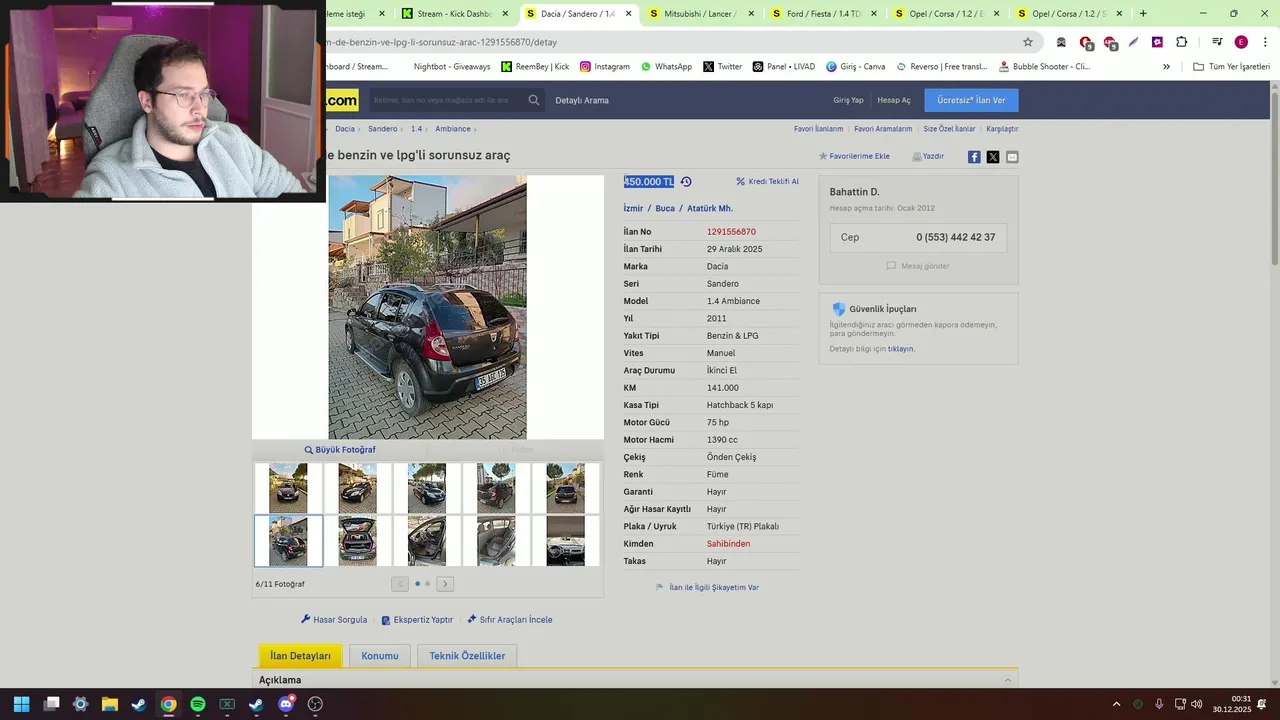Open Discord from taskbar
Screen dimensions: 1280x720
click(x=286, y=704)
